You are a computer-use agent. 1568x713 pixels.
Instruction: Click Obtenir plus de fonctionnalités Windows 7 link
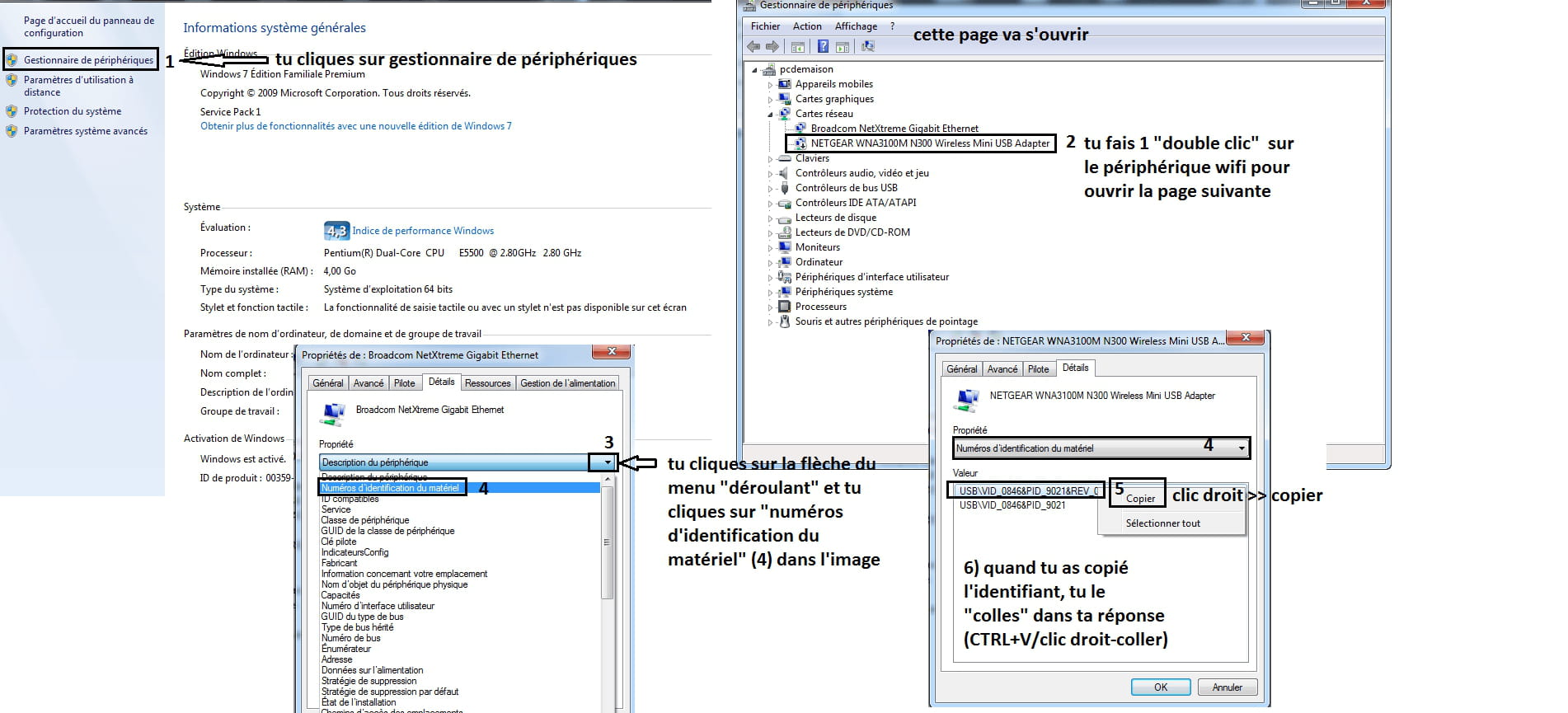(355, 126)
